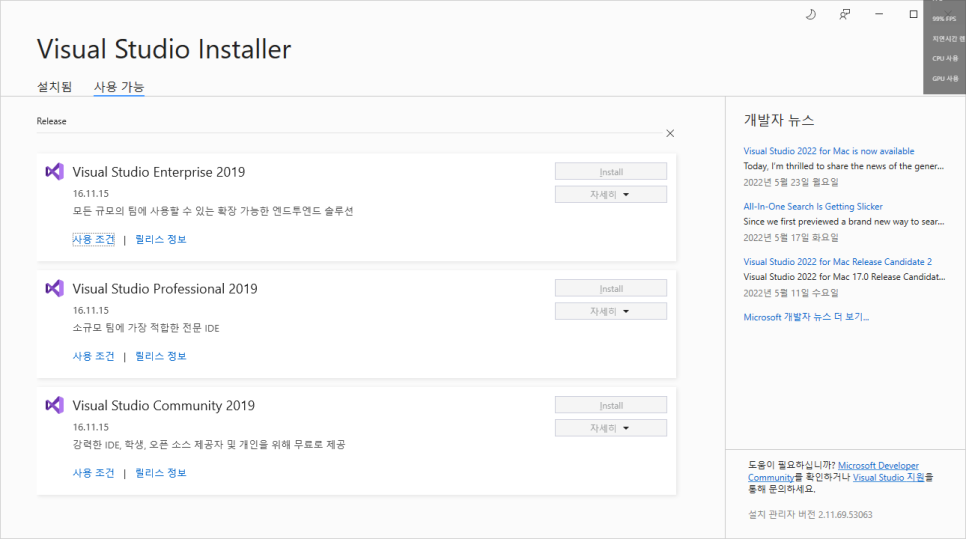Click Visual Studio Professional 2019 logo icon
The height and width of the screenshot is (539, 966).
[54, 288]
